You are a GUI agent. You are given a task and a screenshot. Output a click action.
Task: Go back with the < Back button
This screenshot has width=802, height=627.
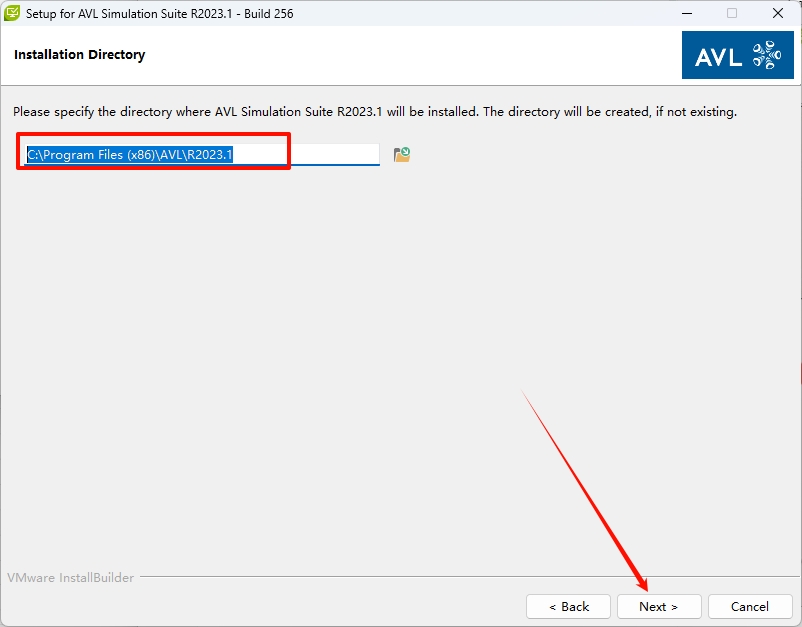(x=569, y=606)
